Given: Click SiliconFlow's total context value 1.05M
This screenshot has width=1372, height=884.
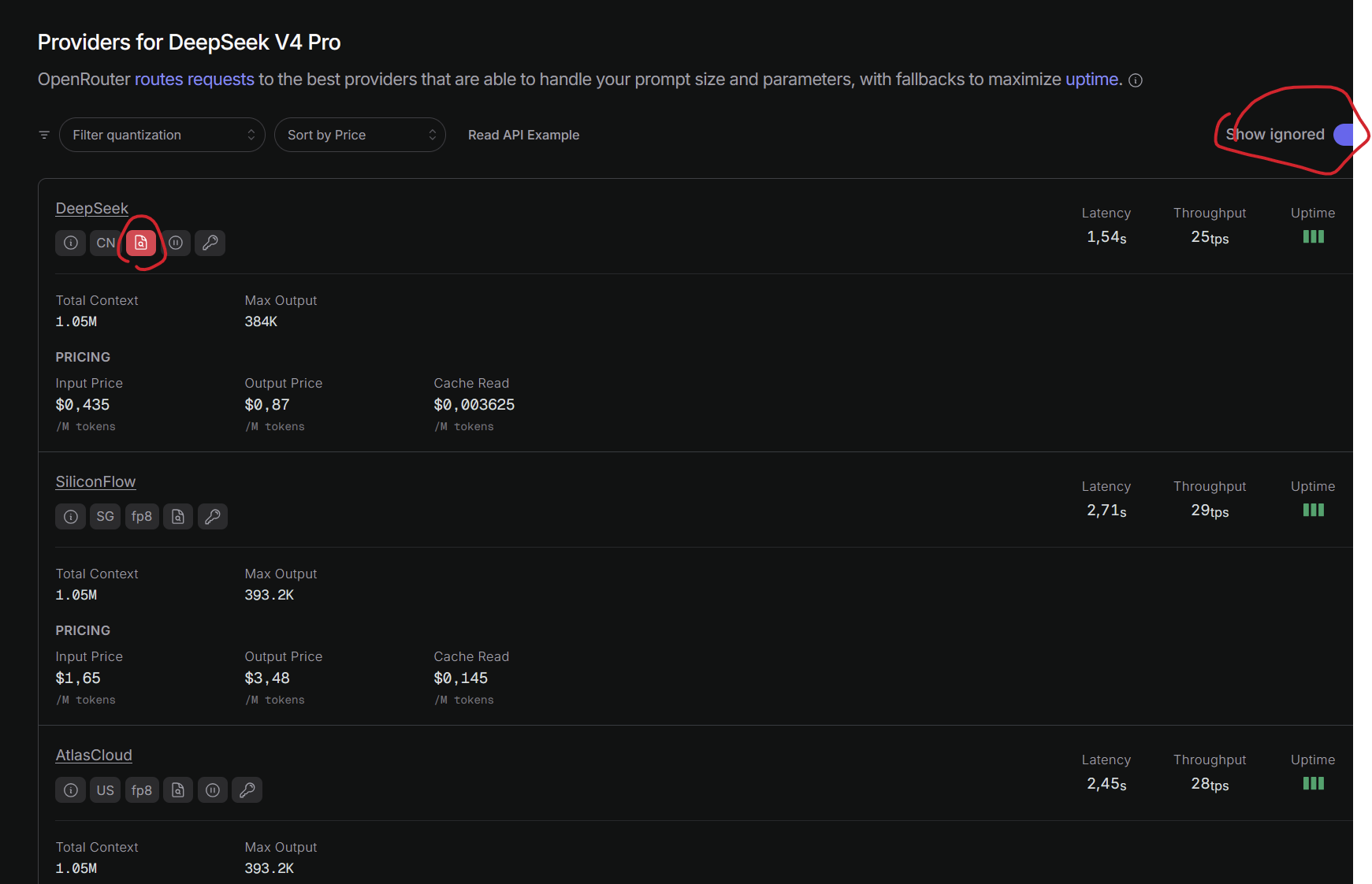Looking at the screenshot, I should click(76, 595).
